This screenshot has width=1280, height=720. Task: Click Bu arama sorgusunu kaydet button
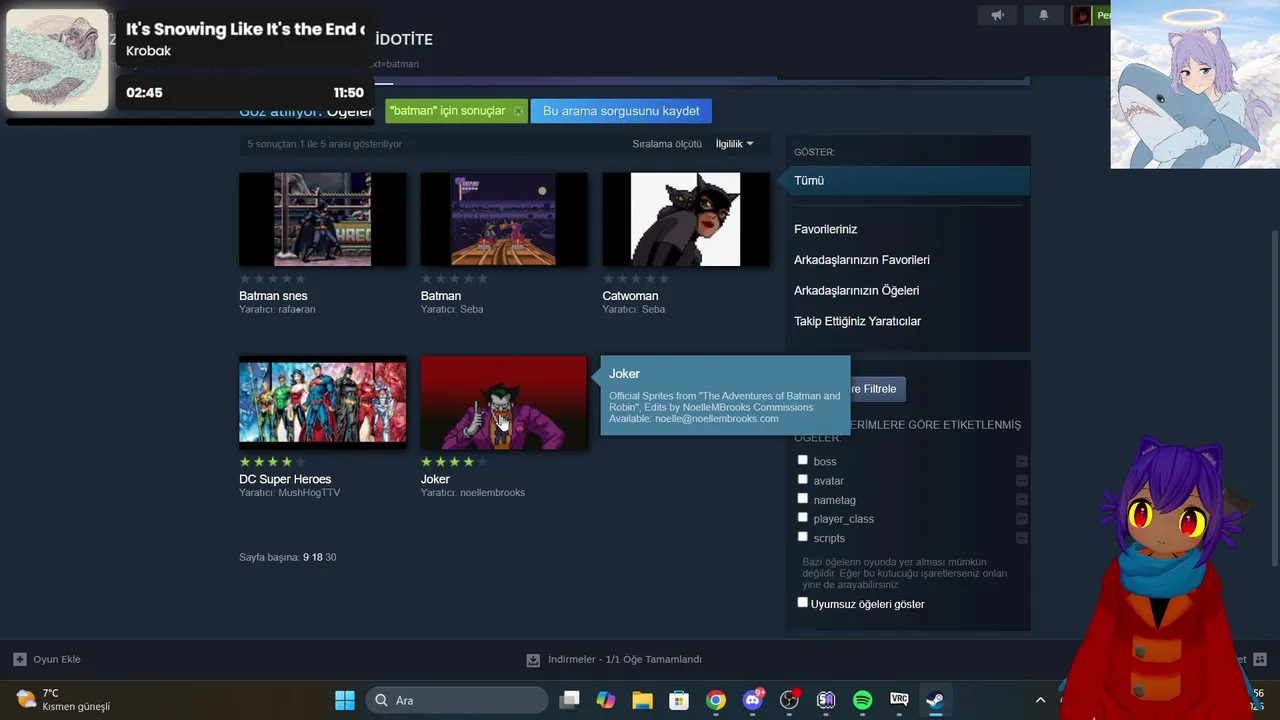pyautogui.click(x=621, y=111)
